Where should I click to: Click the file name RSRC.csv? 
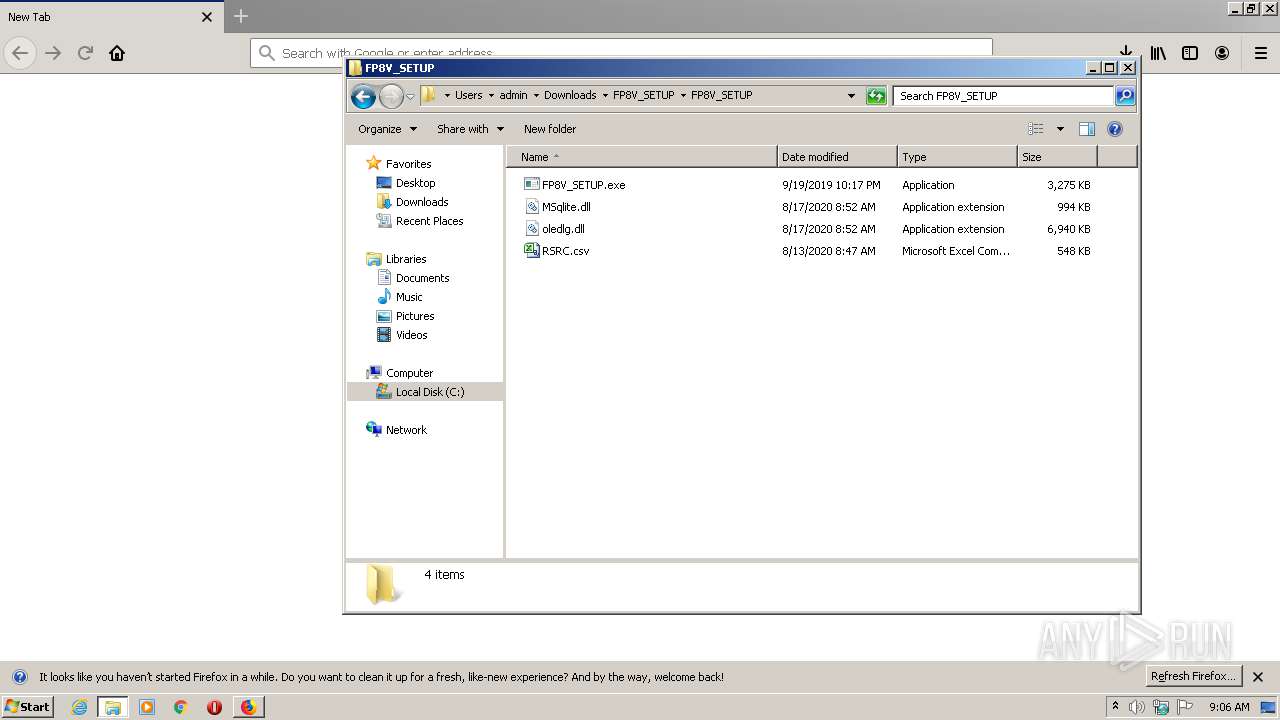(565, 251)
